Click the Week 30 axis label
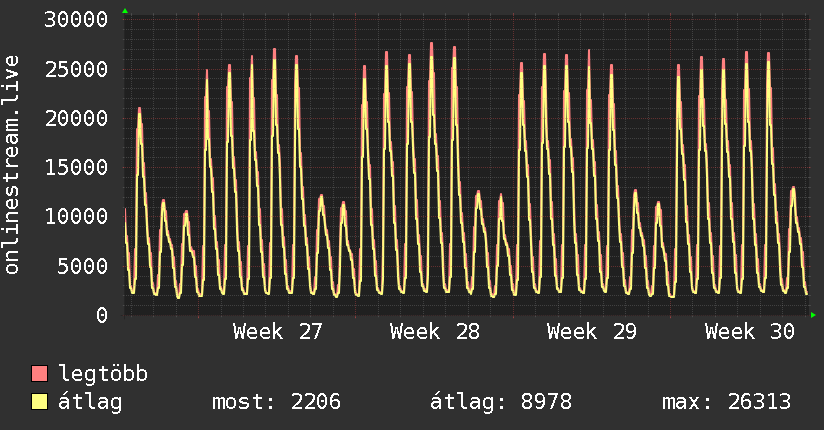 [749, 332]
